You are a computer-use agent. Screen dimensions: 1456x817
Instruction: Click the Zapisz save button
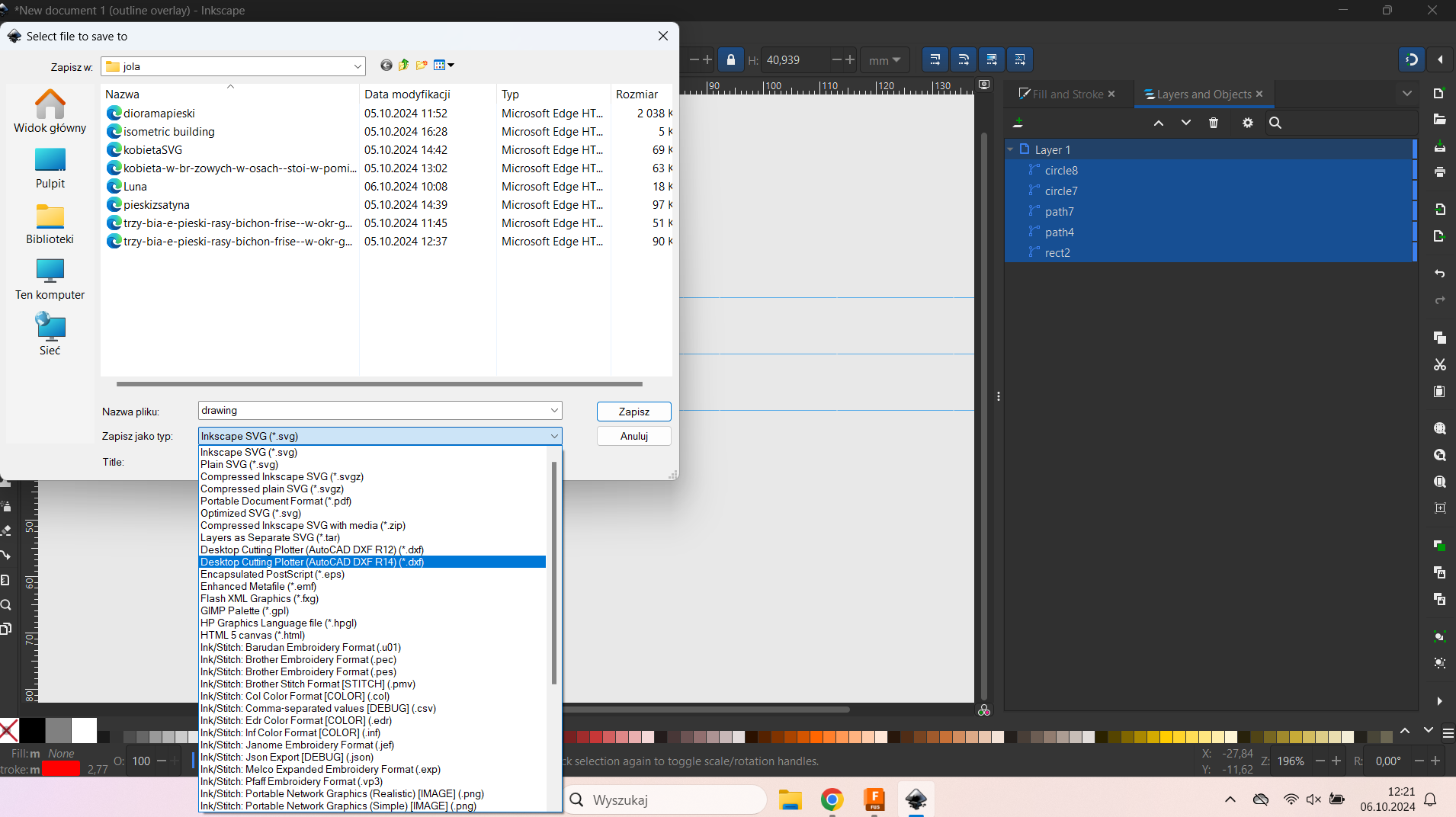633,412
